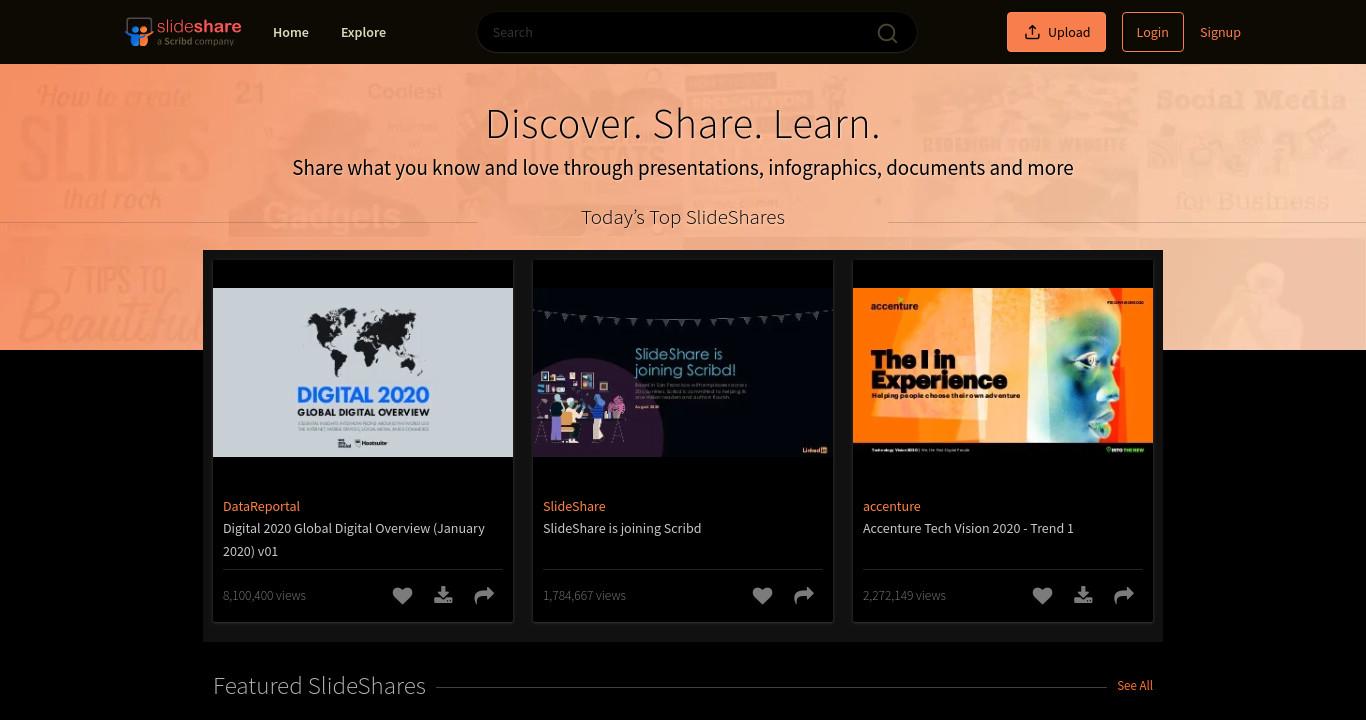Screen dimensions: 1366x720
Task: Open the SlideShare author link
Action: coord(574,506)
